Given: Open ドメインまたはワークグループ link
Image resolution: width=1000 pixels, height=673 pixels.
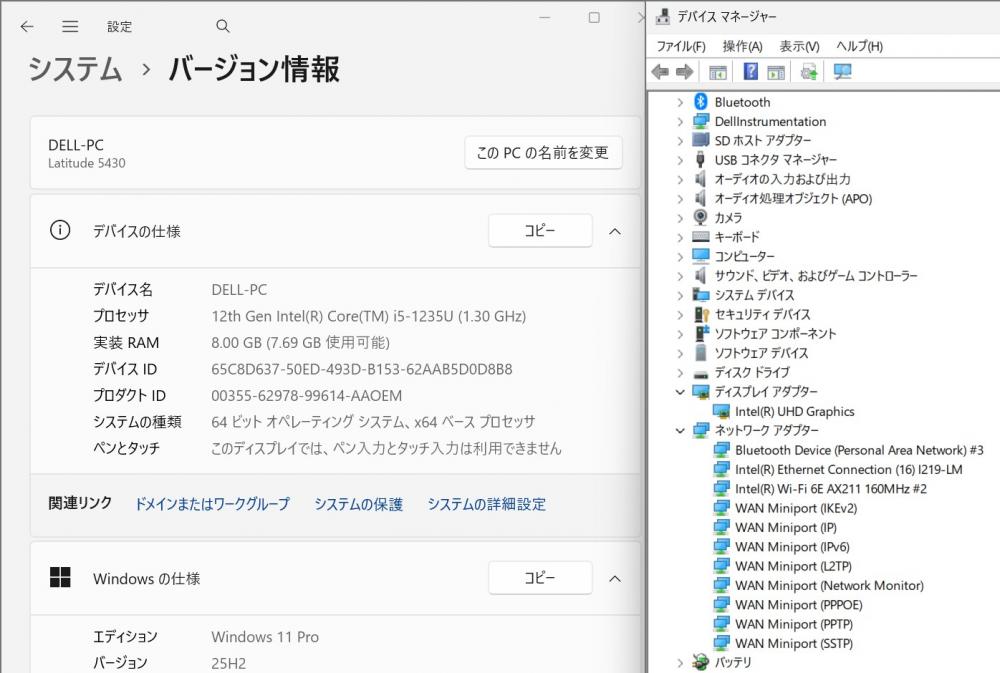Looking at the screenshot, I should pyautogui.click(x=212, y=504).
